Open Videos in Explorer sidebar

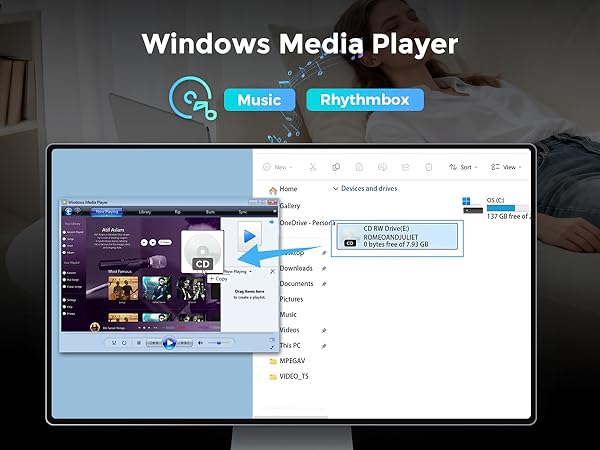pos(289,330)
